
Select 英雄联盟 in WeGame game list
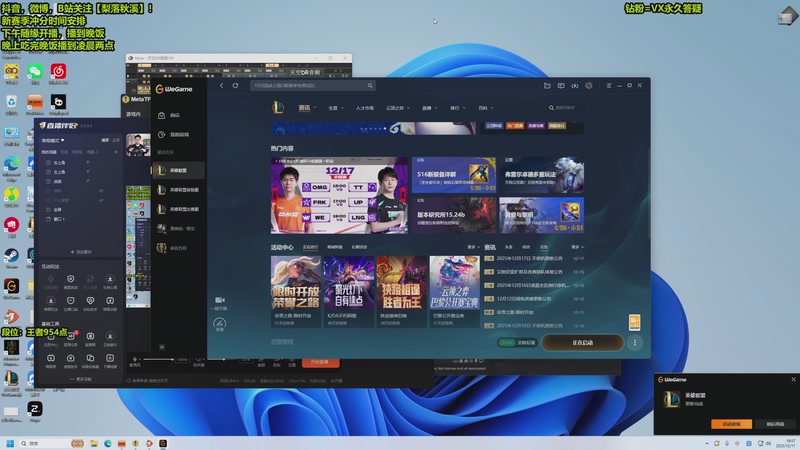tap(179, 170)
